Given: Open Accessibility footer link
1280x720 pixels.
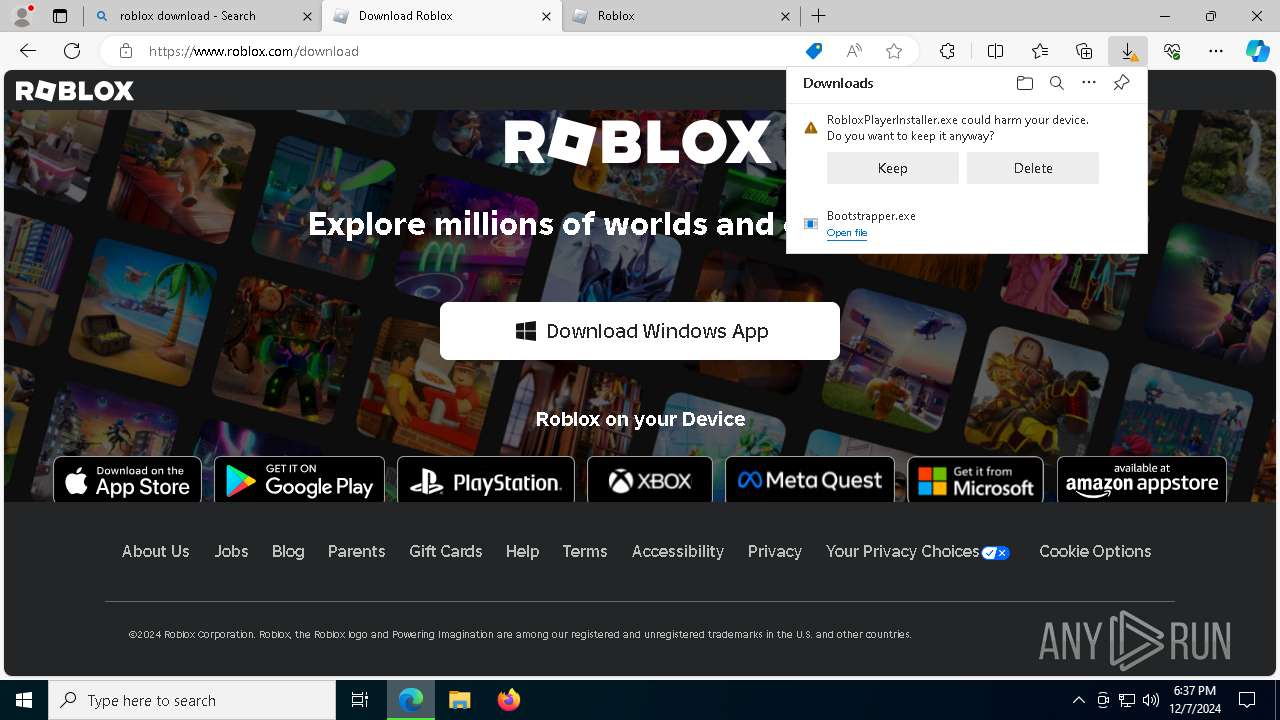Looking at the screenshot, I should pos(677,551).
